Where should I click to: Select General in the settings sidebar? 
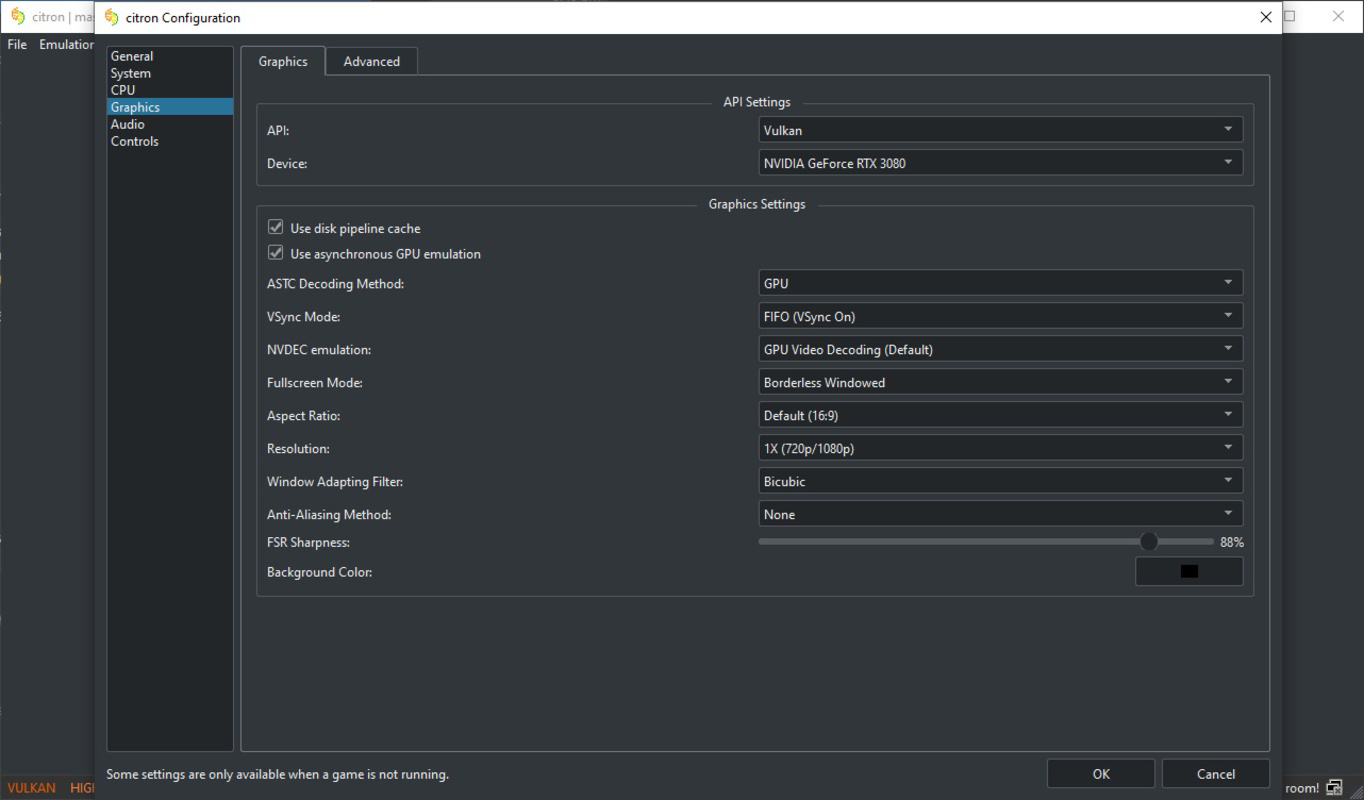[x=170, y=56]
